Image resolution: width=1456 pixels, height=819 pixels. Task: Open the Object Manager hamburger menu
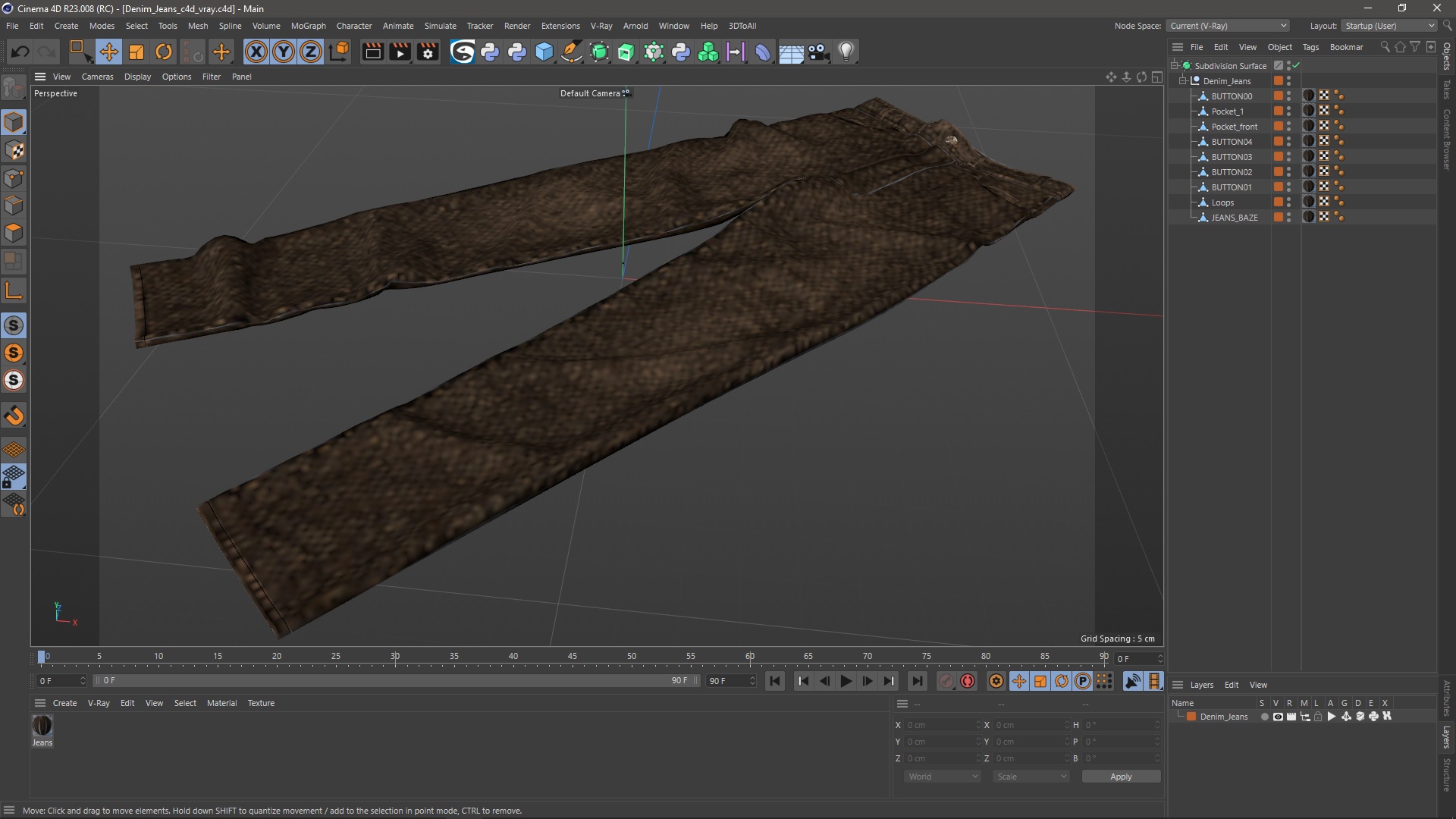1178,47
